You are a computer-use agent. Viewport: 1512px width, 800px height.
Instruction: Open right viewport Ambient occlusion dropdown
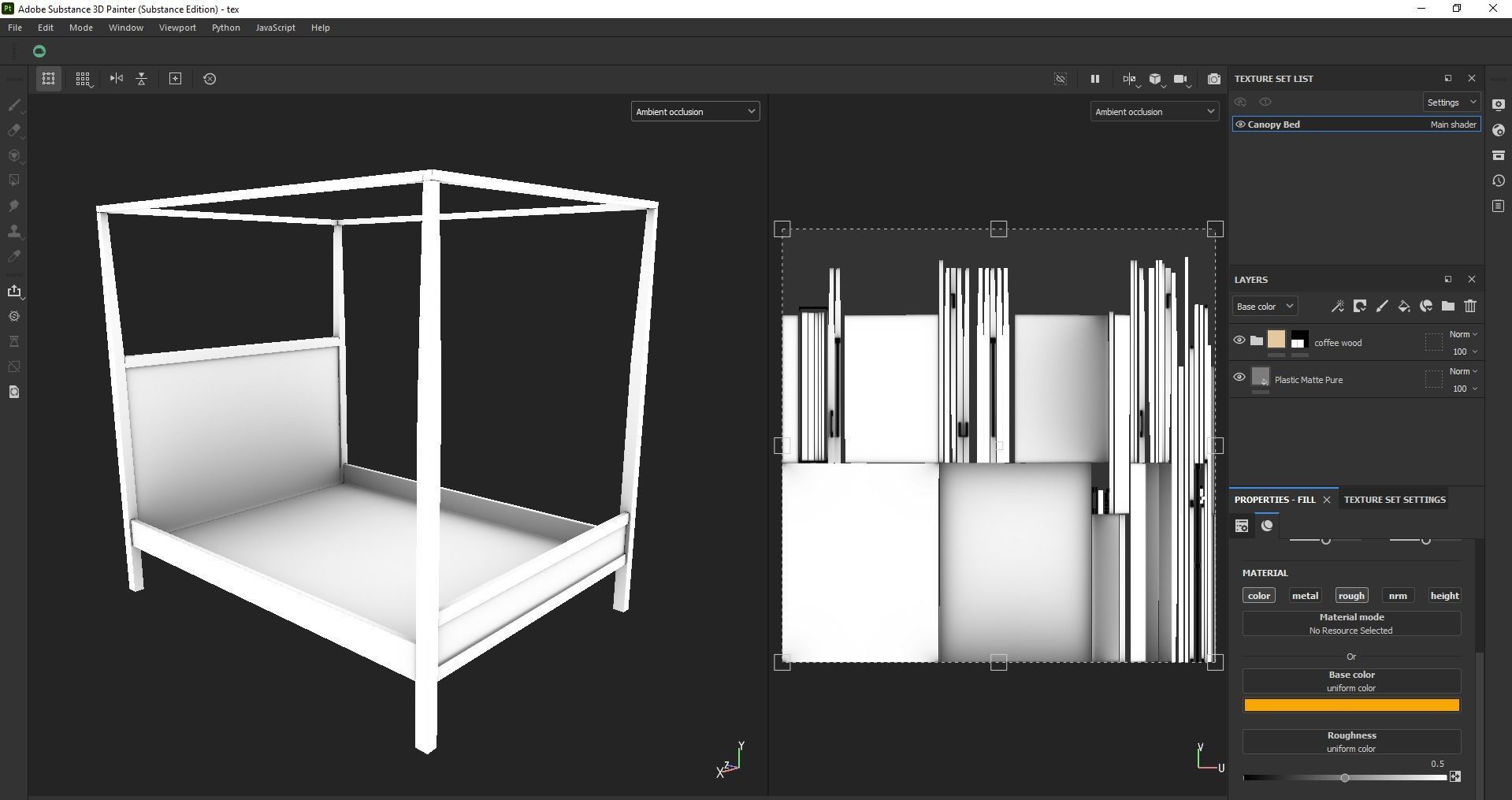(x=1154, y=112)
